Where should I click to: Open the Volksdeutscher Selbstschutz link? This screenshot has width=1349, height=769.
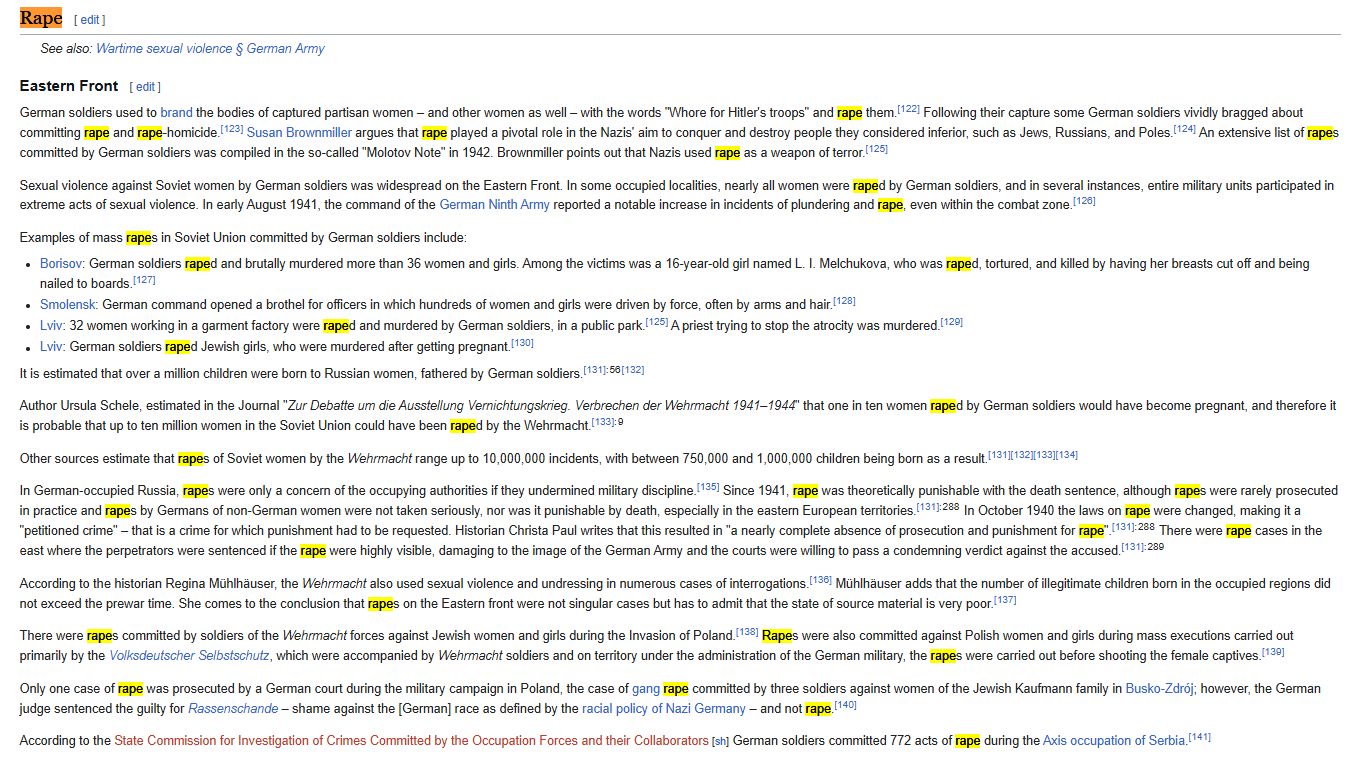[189, 656]
